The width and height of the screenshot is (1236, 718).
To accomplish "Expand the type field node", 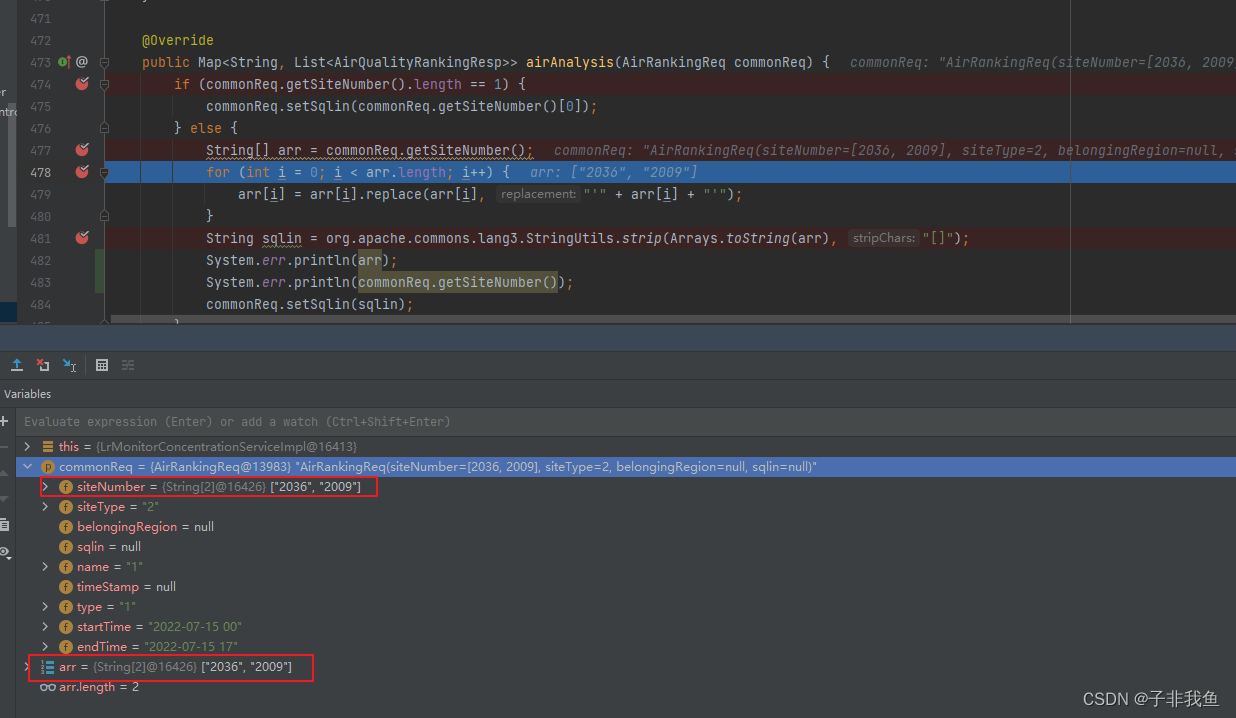I will (46, 607).
